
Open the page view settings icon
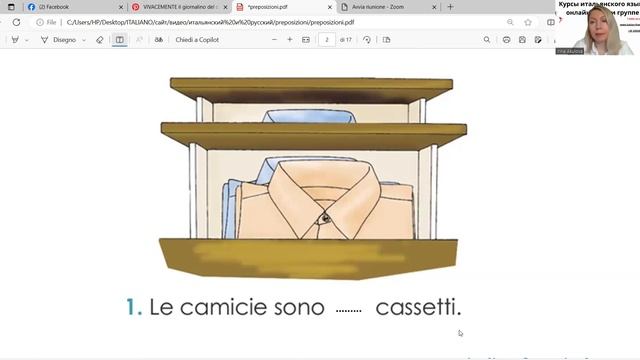point(387,40)
